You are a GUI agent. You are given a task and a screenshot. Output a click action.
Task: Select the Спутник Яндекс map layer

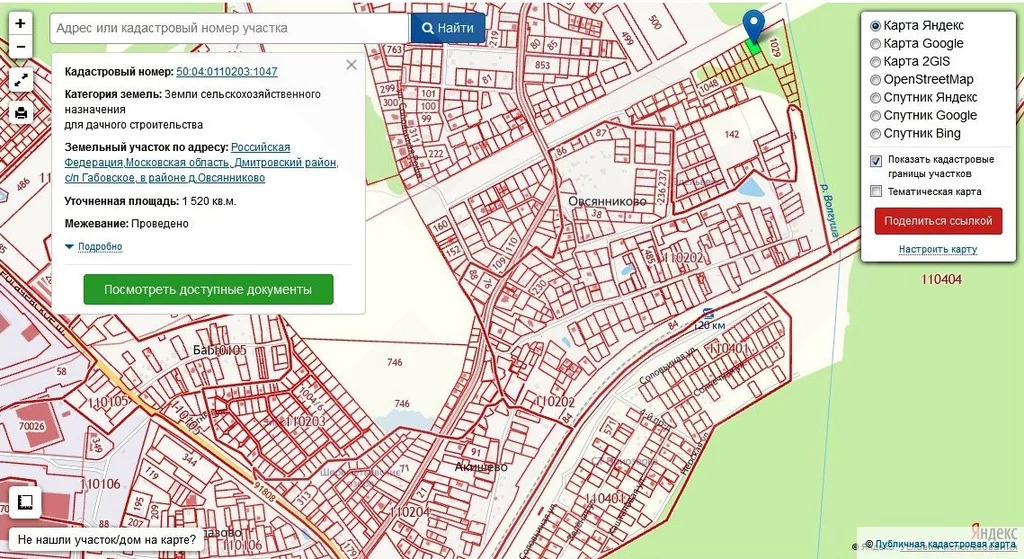(x=876, y=98)
